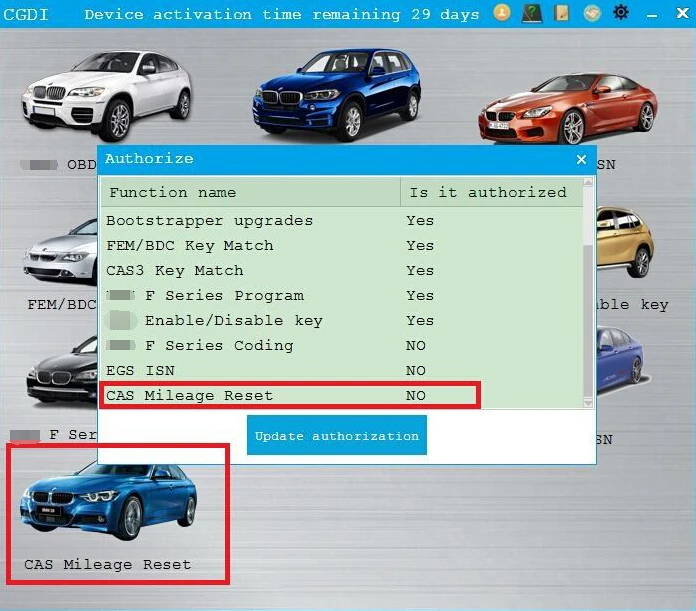
Task: Open the settings gear icon
Action: pyautogui.click(x=621, y=12)
